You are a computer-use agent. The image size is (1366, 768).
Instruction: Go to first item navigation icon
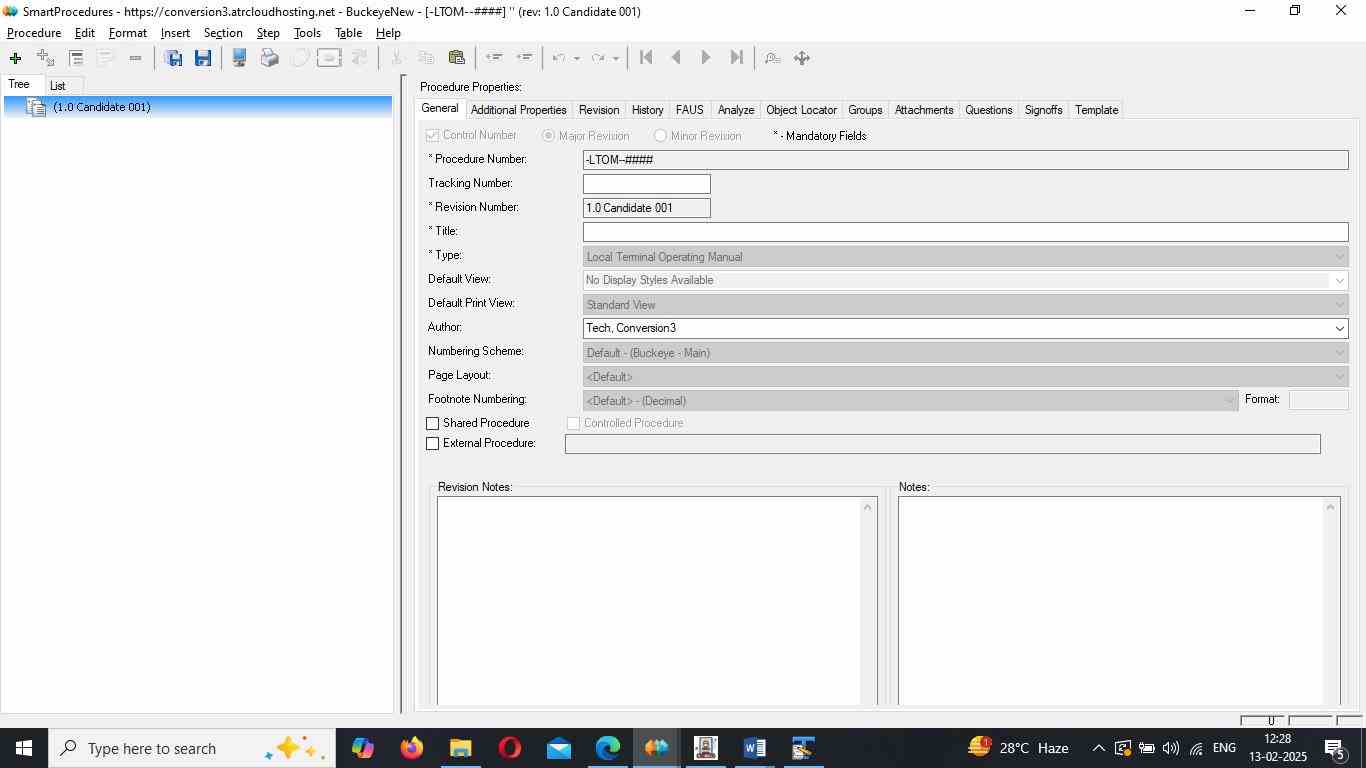(646, 58)
